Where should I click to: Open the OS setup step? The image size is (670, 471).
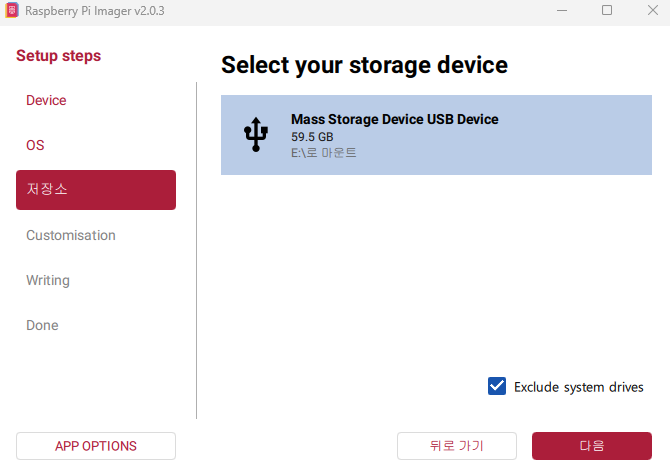(x=35, y=145)
